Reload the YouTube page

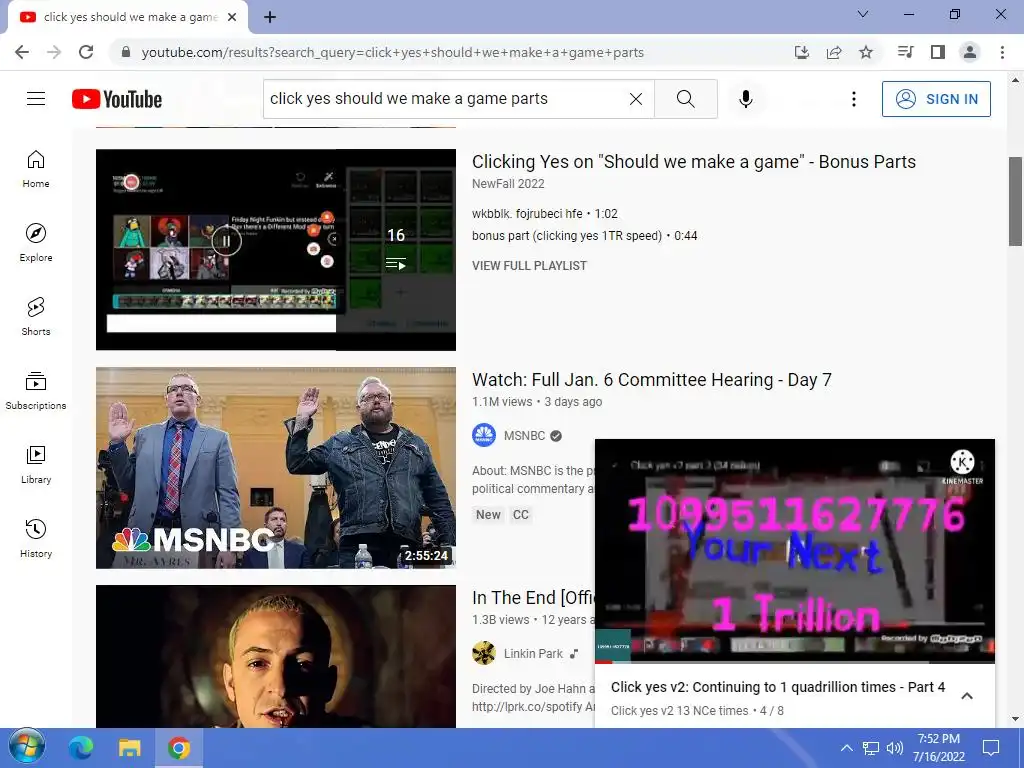click(86, 52)
